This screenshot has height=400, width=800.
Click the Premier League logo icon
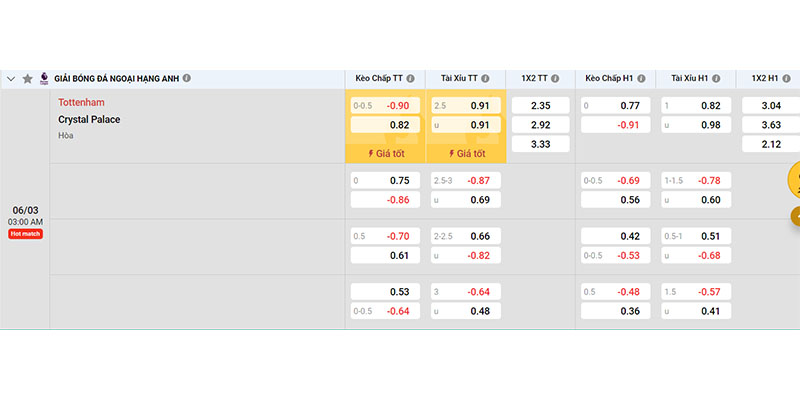(x=44, y=78)
